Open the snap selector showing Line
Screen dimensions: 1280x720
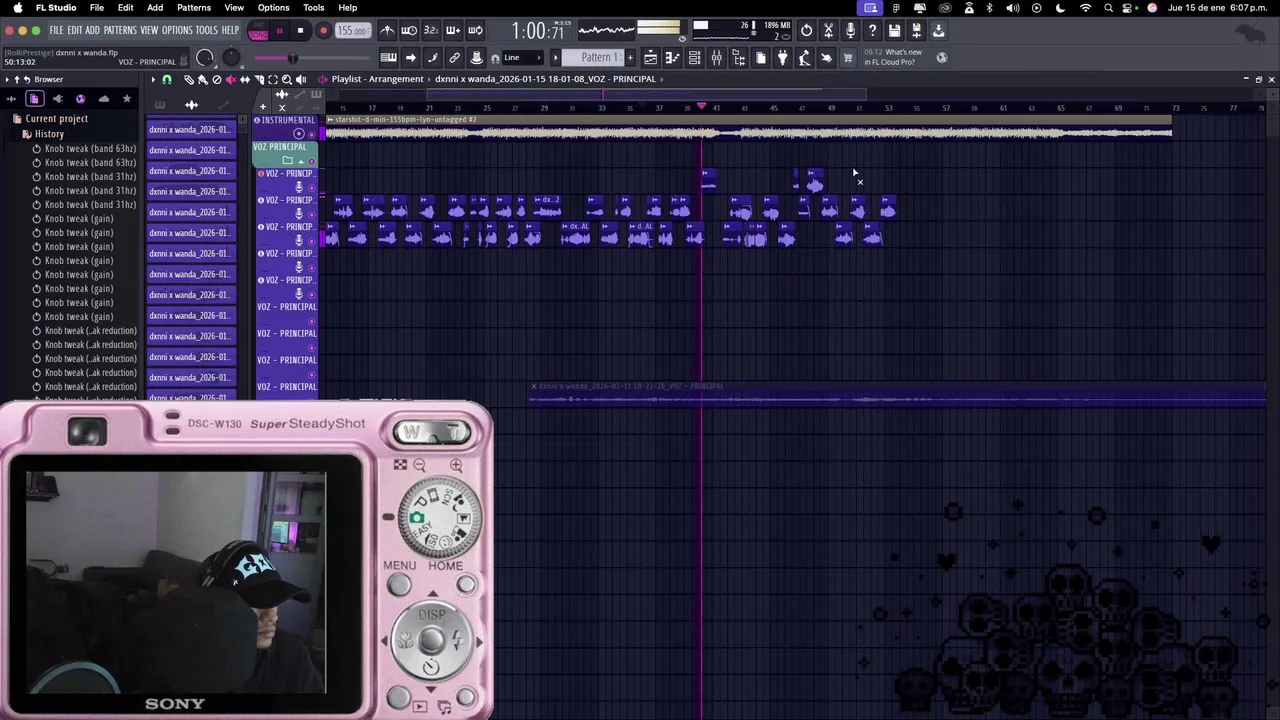tap(523, 58)
